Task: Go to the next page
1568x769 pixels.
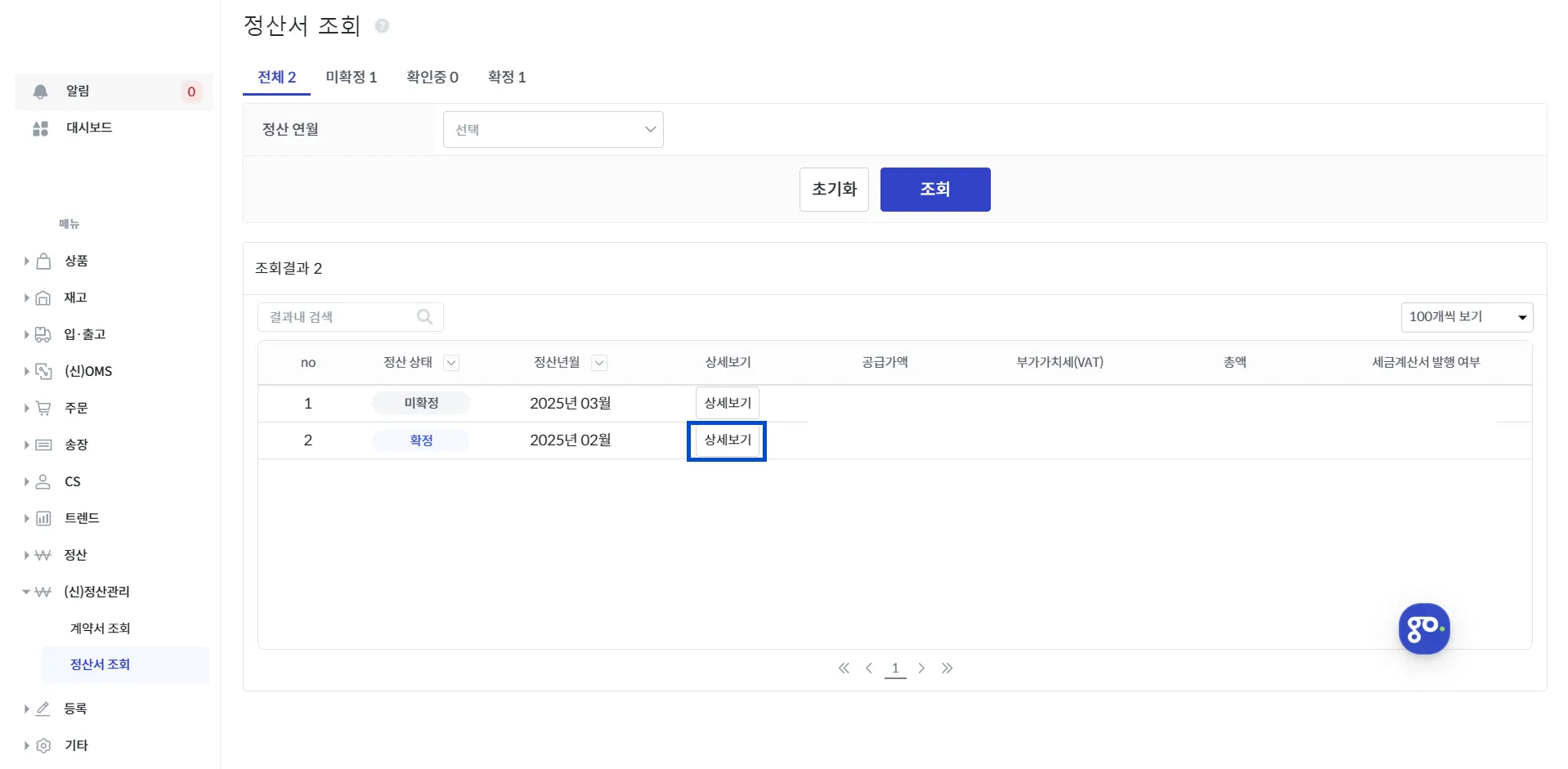Action: coord(921,668)
